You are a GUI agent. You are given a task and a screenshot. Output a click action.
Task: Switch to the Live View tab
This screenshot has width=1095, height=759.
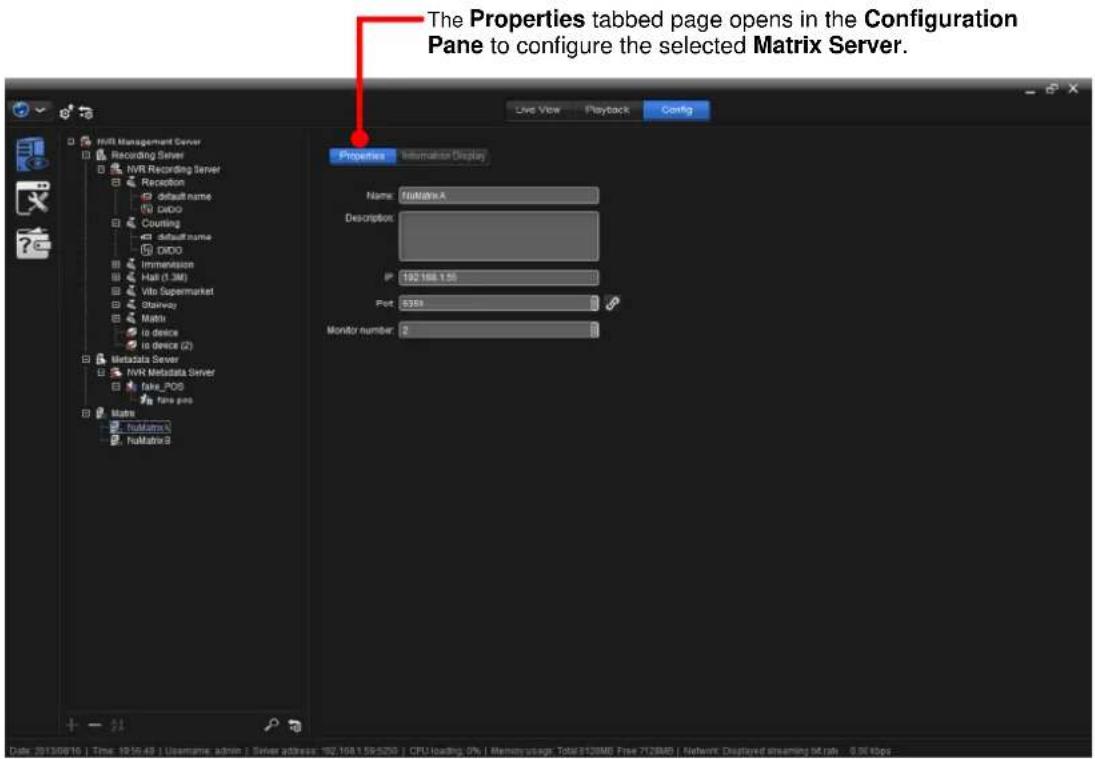pos(538,110)
